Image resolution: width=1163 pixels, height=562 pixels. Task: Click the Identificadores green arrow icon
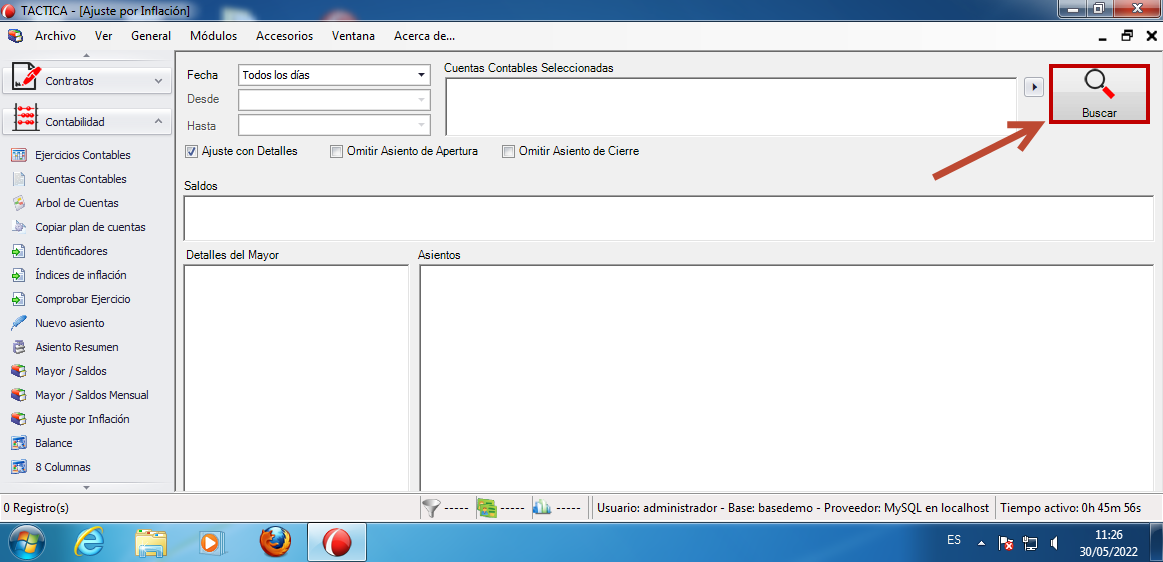19,251
